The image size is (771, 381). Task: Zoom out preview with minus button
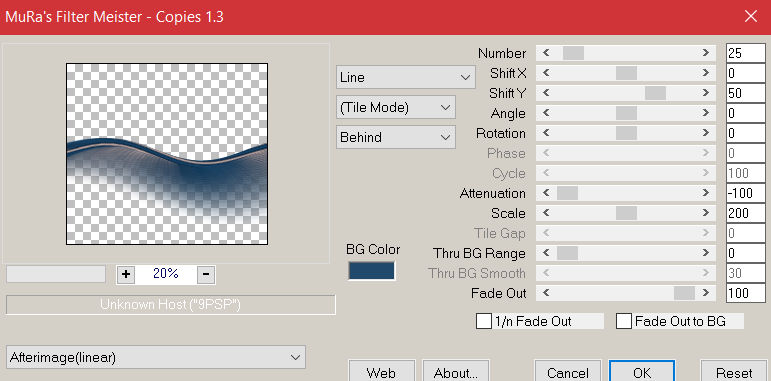[206, 274]
